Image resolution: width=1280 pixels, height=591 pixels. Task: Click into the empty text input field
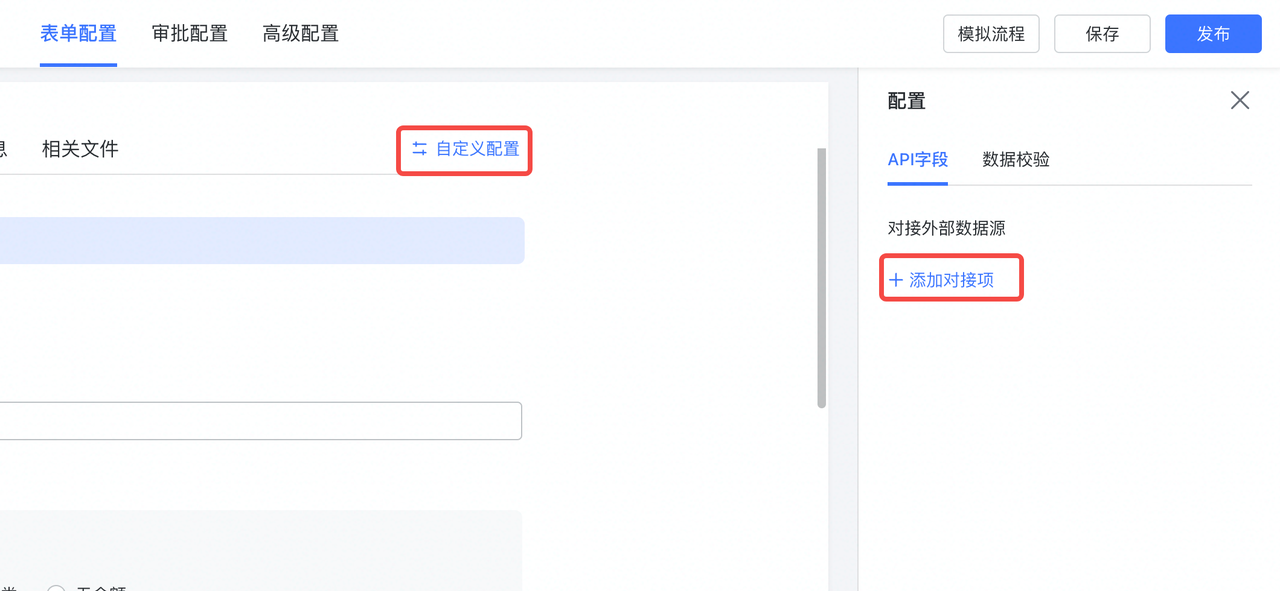(260, 421)
